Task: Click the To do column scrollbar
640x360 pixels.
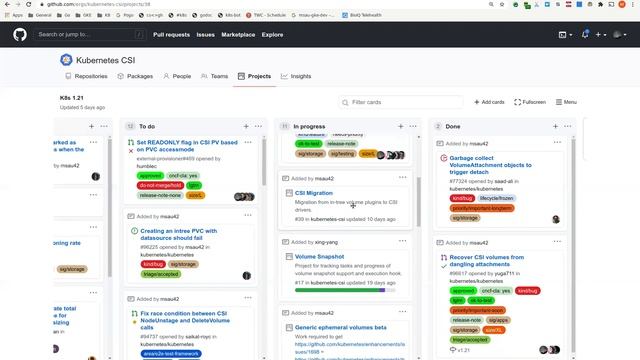Action: (x=264, y=162)
